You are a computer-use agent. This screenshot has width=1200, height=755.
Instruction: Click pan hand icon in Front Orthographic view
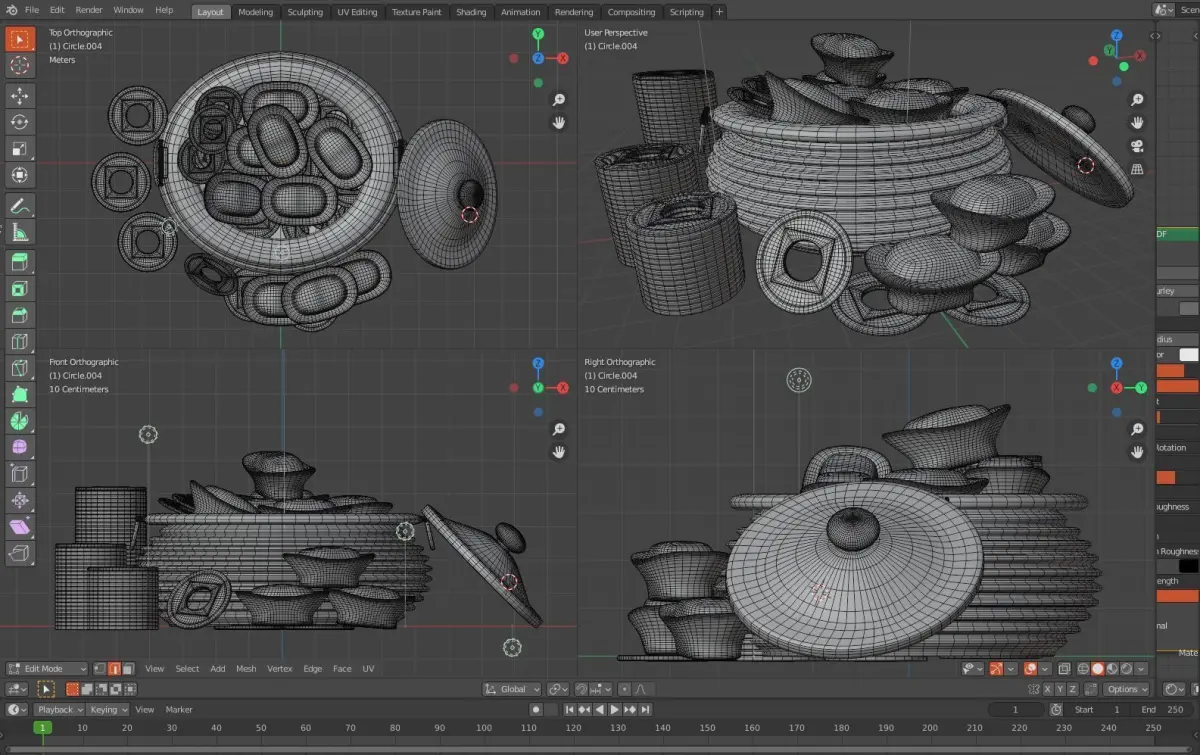tap(559, 452)
